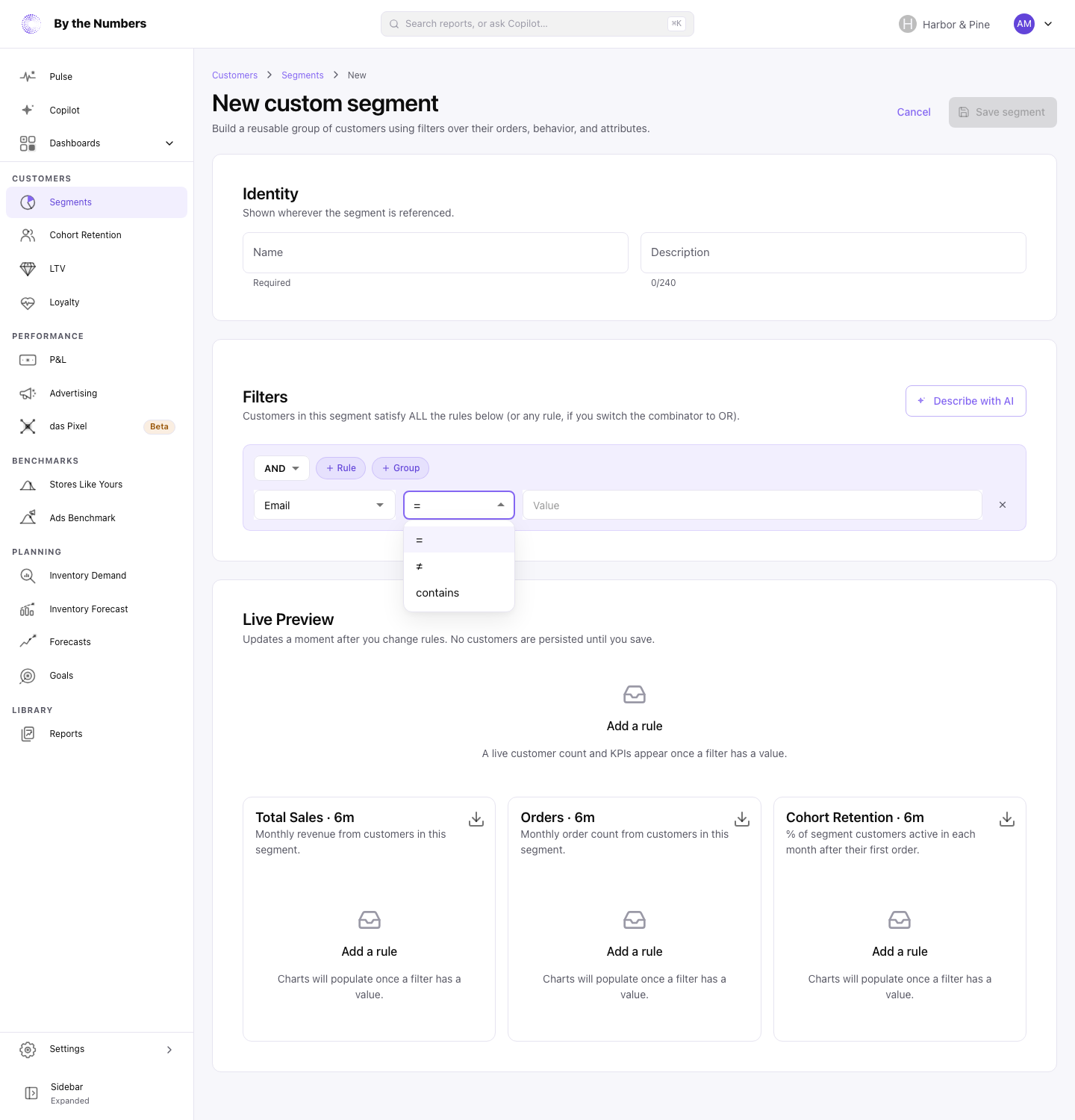1075x1120 pixels.
Task: Focus the Description input field
Action: coord(833,252)
